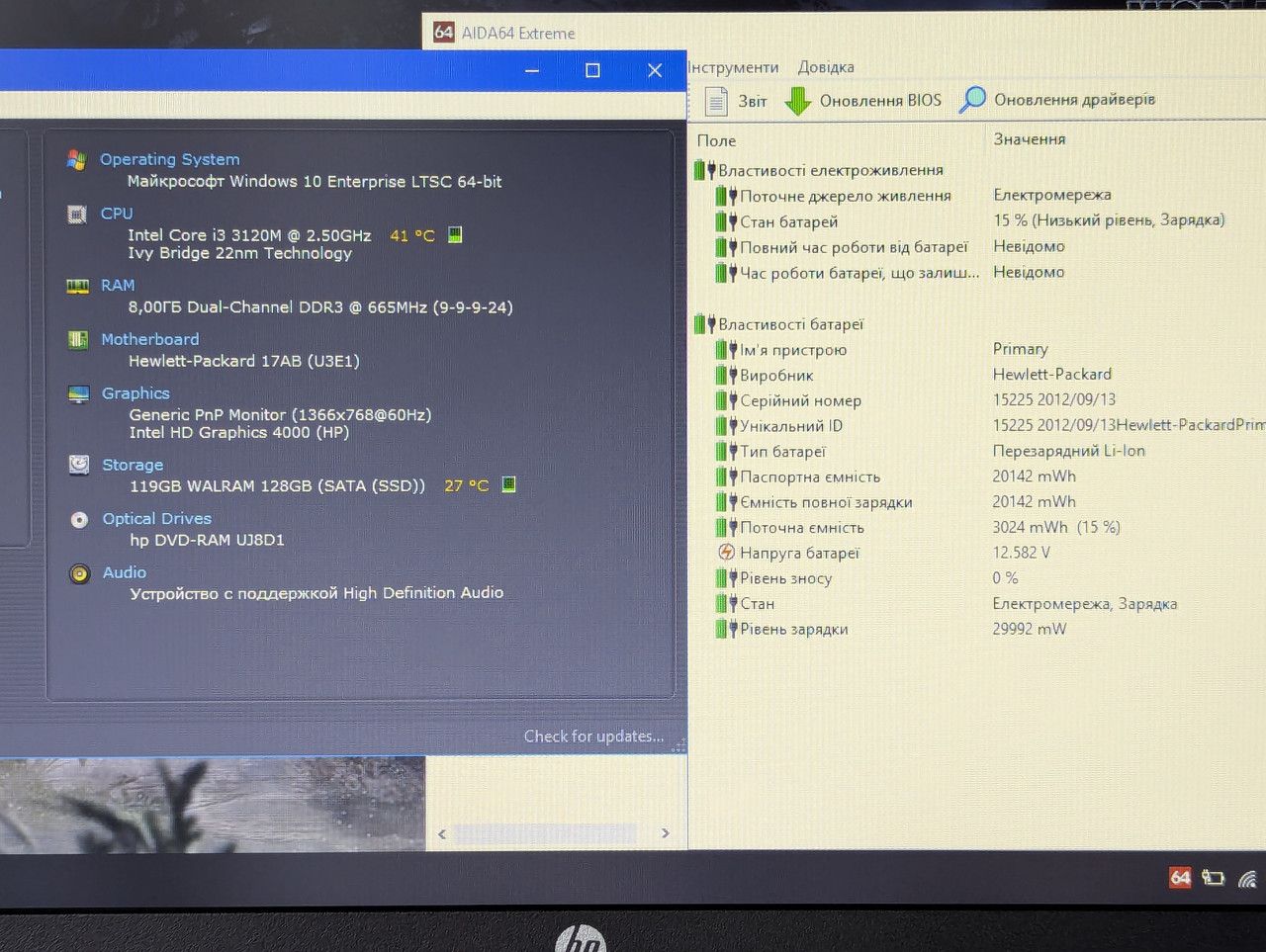Click the green SSD temperature indicator icon
The height and width of the screenshot is (952, 1266).
tap(508, 484)
